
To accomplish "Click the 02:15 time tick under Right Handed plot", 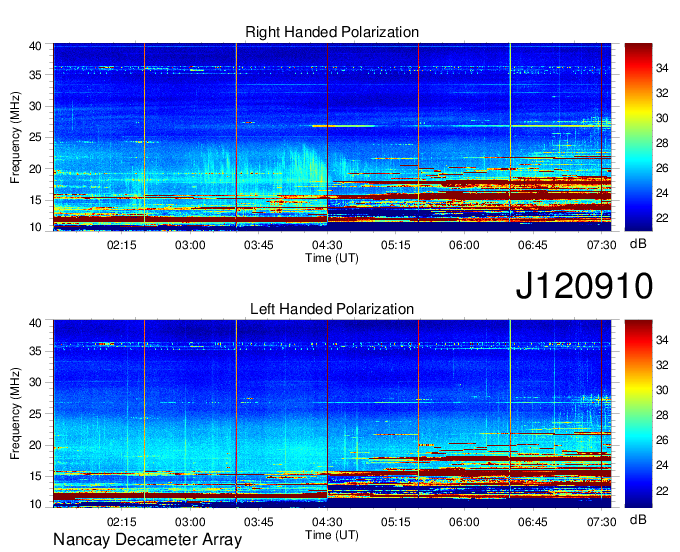I will coord(122,245).
